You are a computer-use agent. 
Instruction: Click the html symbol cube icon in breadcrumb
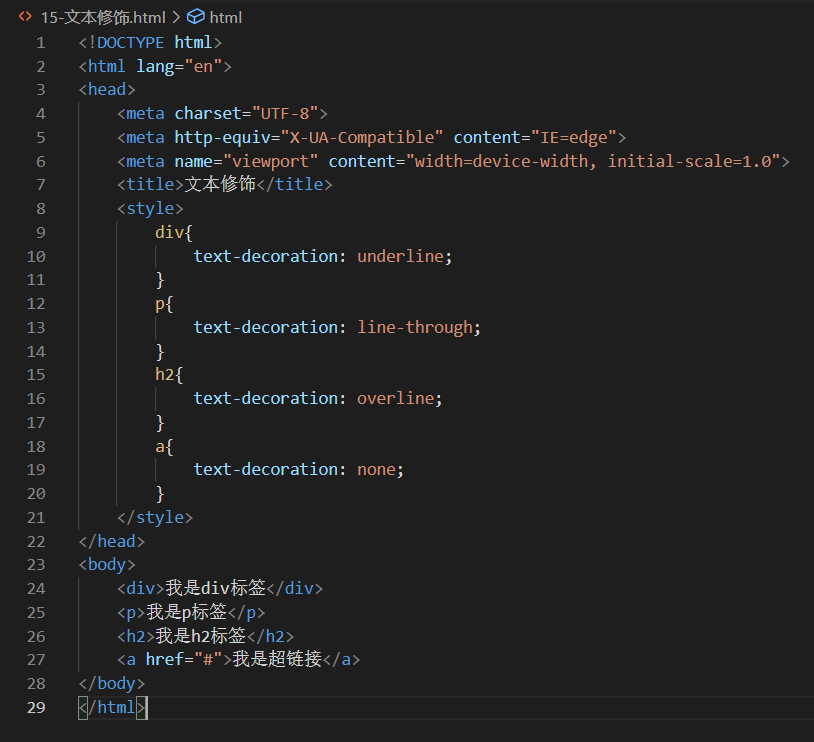tap(196, 17)
